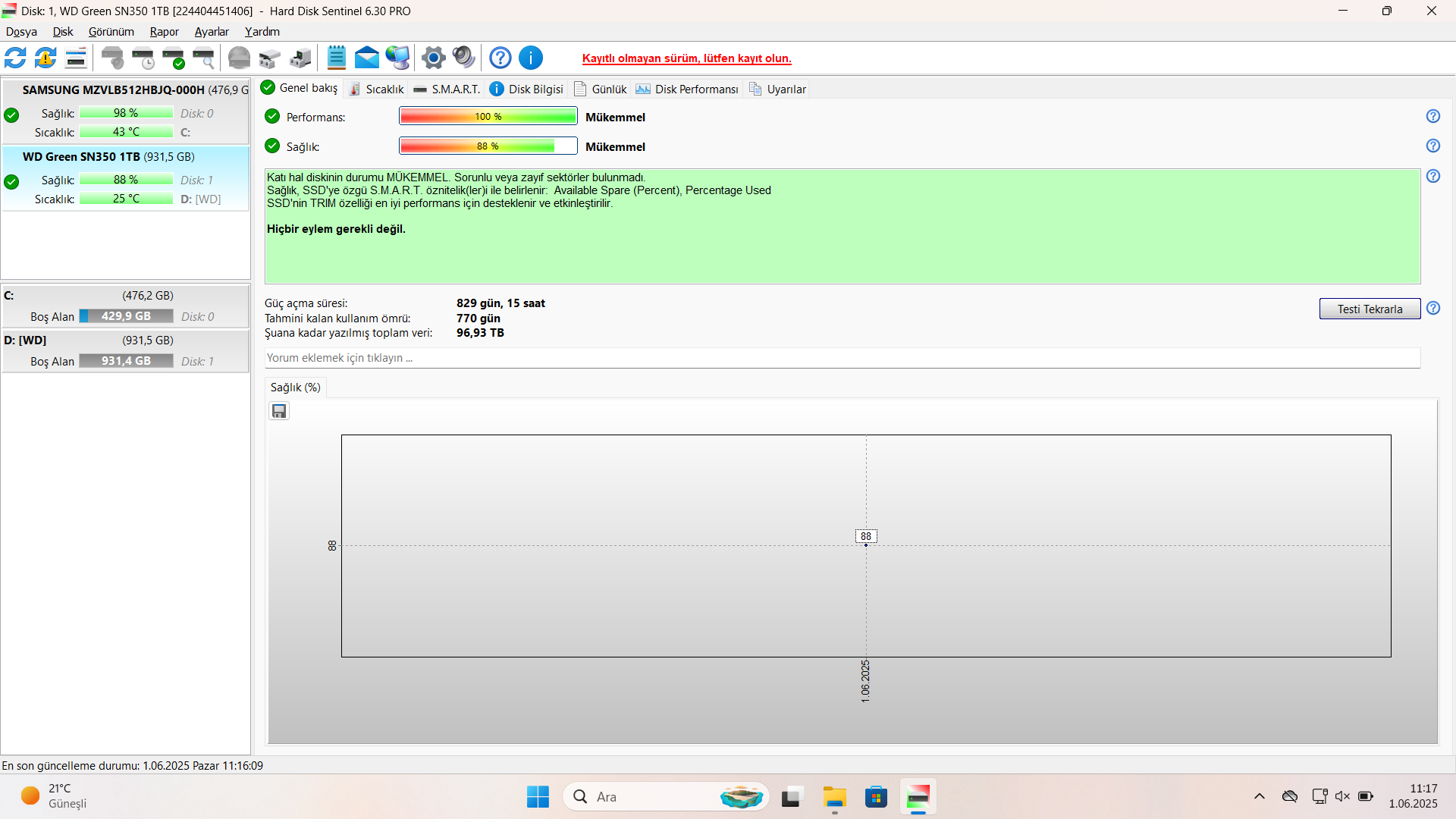
Task: Click the help icon beside Performans row
Action: tap(1432, 116)
